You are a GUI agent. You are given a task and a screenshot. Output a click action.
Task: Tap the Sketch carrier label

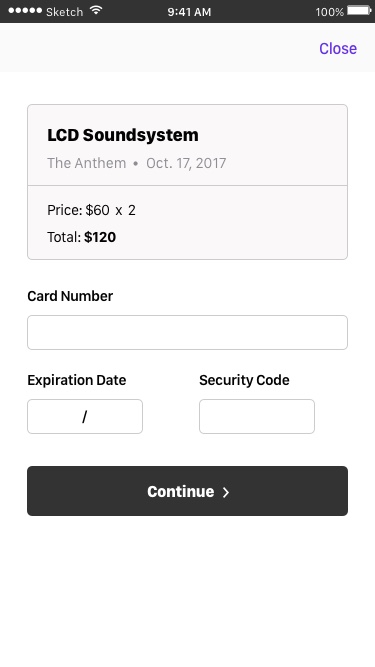tap(64, 12)
